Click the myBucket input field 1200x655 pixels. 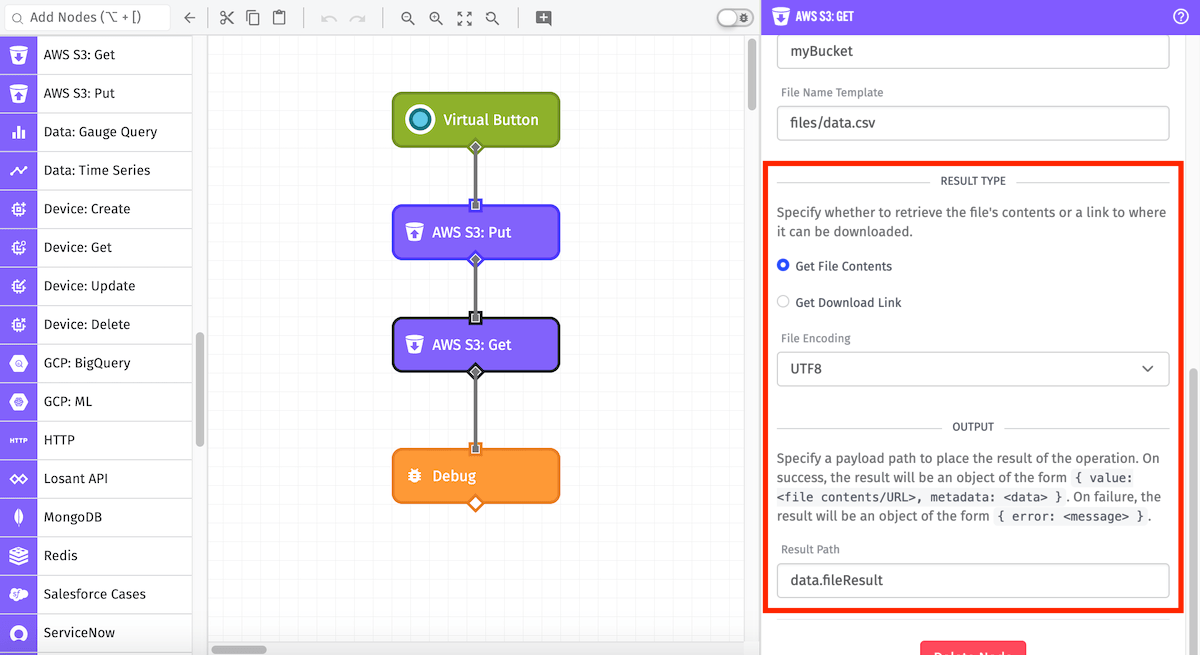click(973, 51)
